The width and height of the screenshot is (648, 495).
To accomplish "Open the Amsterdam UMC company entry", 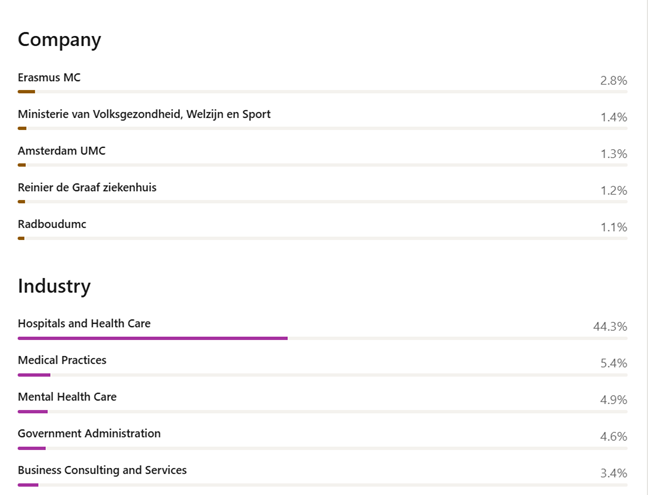I will 61,151.
